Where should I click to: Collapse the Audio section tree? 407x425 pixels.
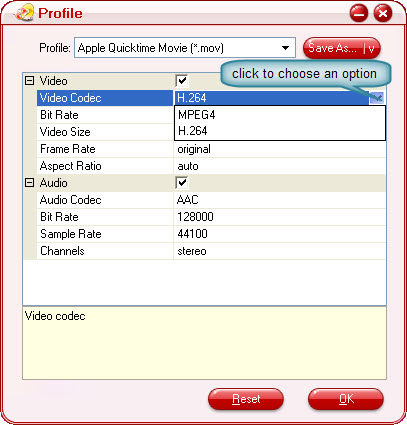coord(30,182)
